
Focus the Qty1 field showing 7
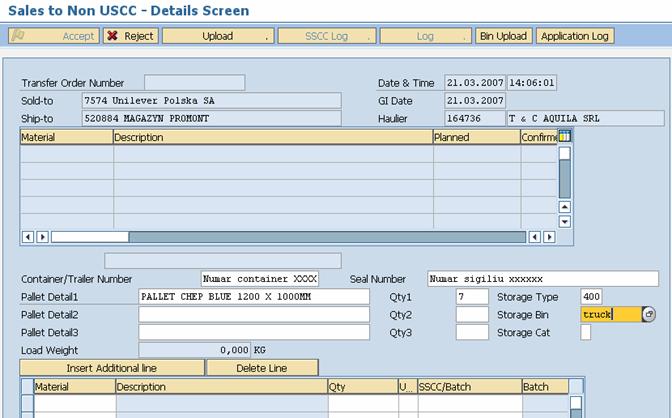(472, 297)
